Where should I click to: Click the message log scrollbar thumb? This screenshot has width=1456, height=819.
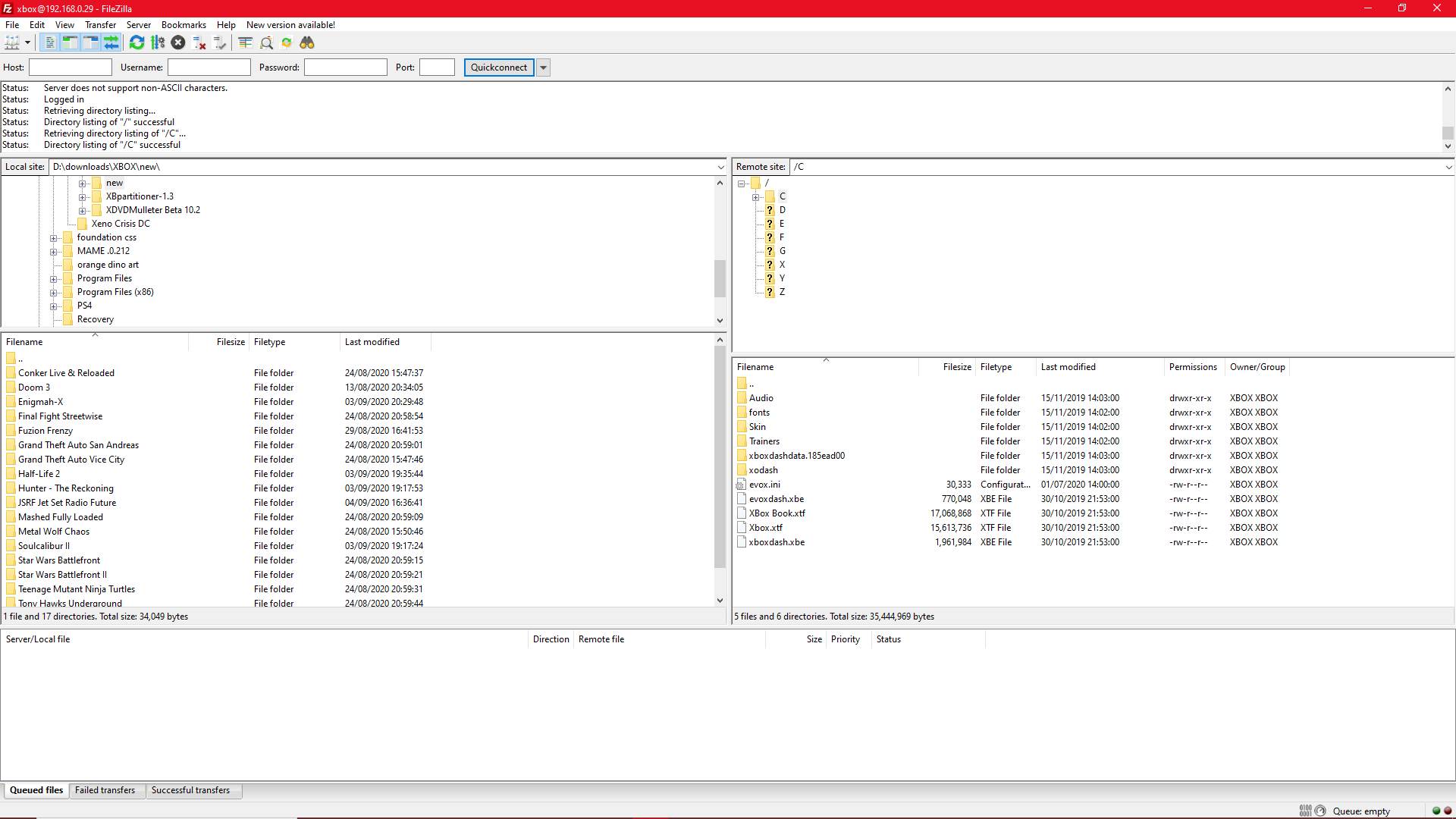tap(1448, 133)
